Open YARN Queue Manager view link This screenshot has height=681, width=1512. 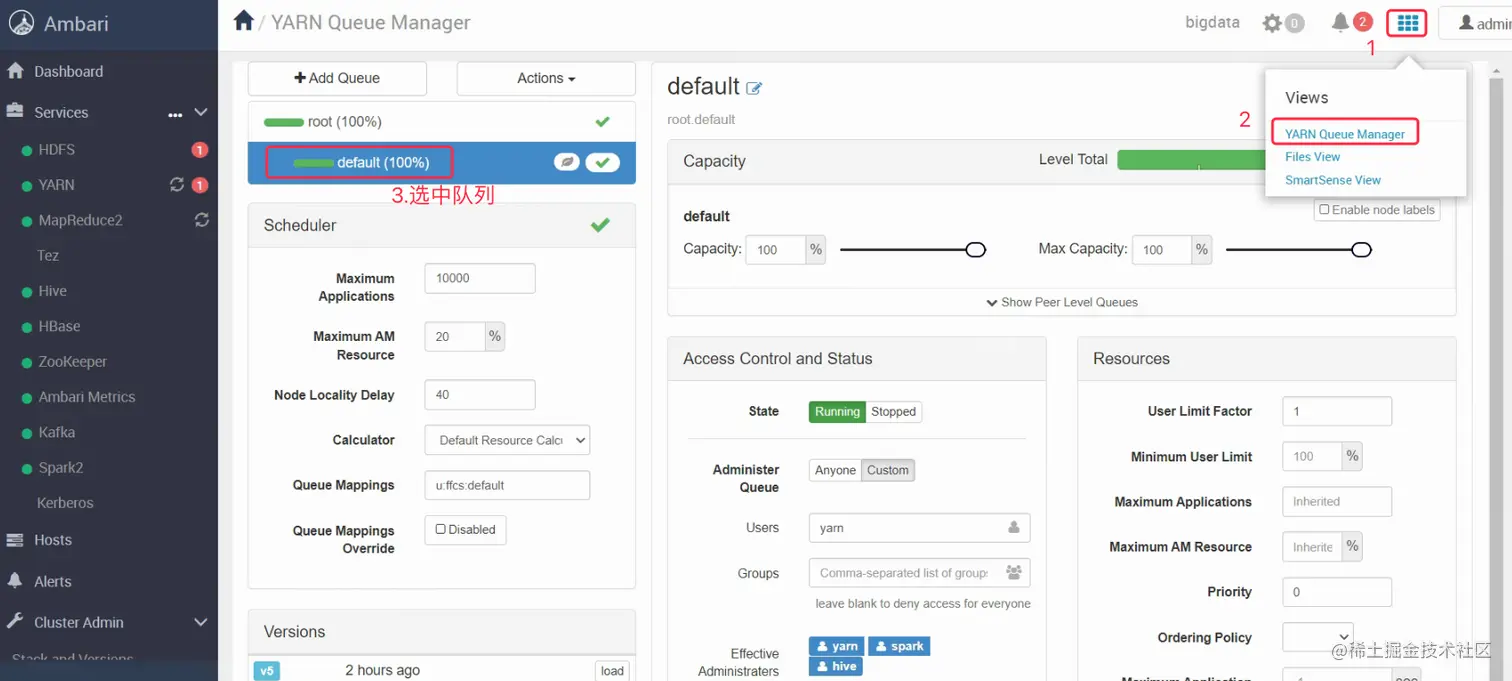tap(1345, 134)
